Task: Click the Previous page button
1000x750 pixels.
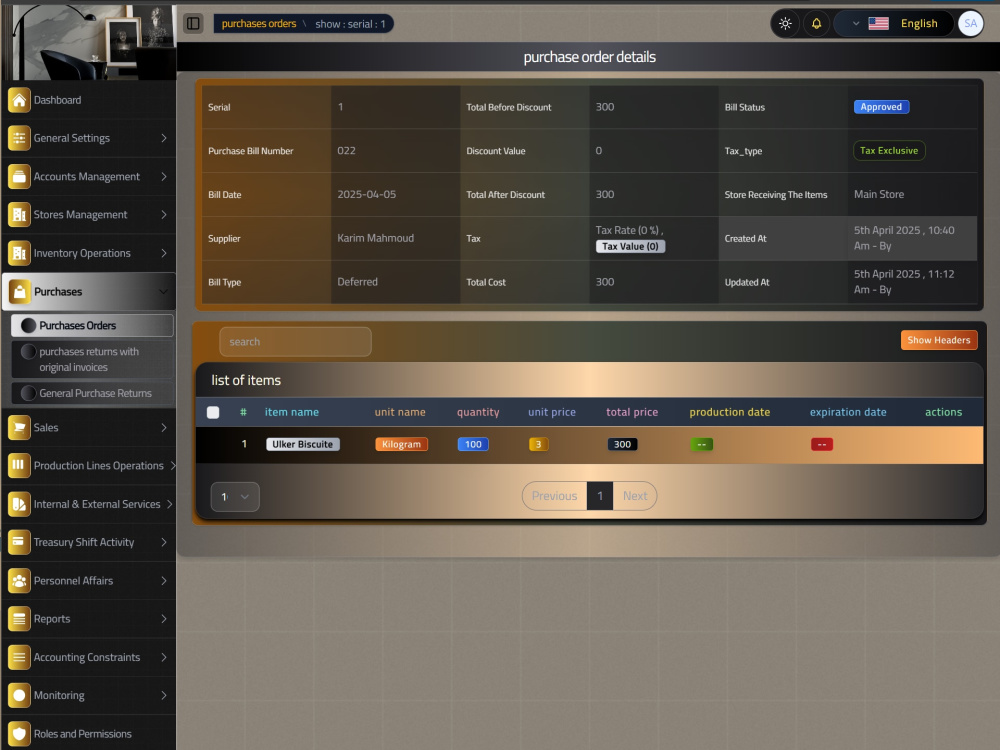Action: pyautogui.click(x=554, y=496)
